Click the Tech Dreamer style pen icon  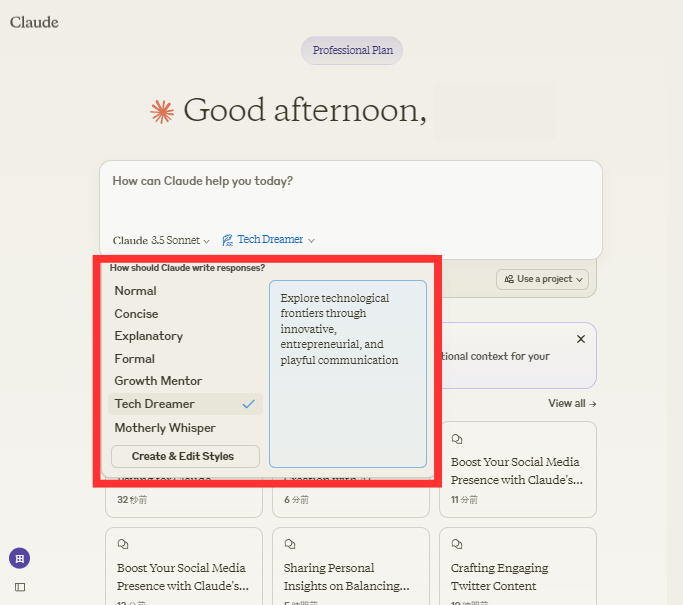point(228,240)
